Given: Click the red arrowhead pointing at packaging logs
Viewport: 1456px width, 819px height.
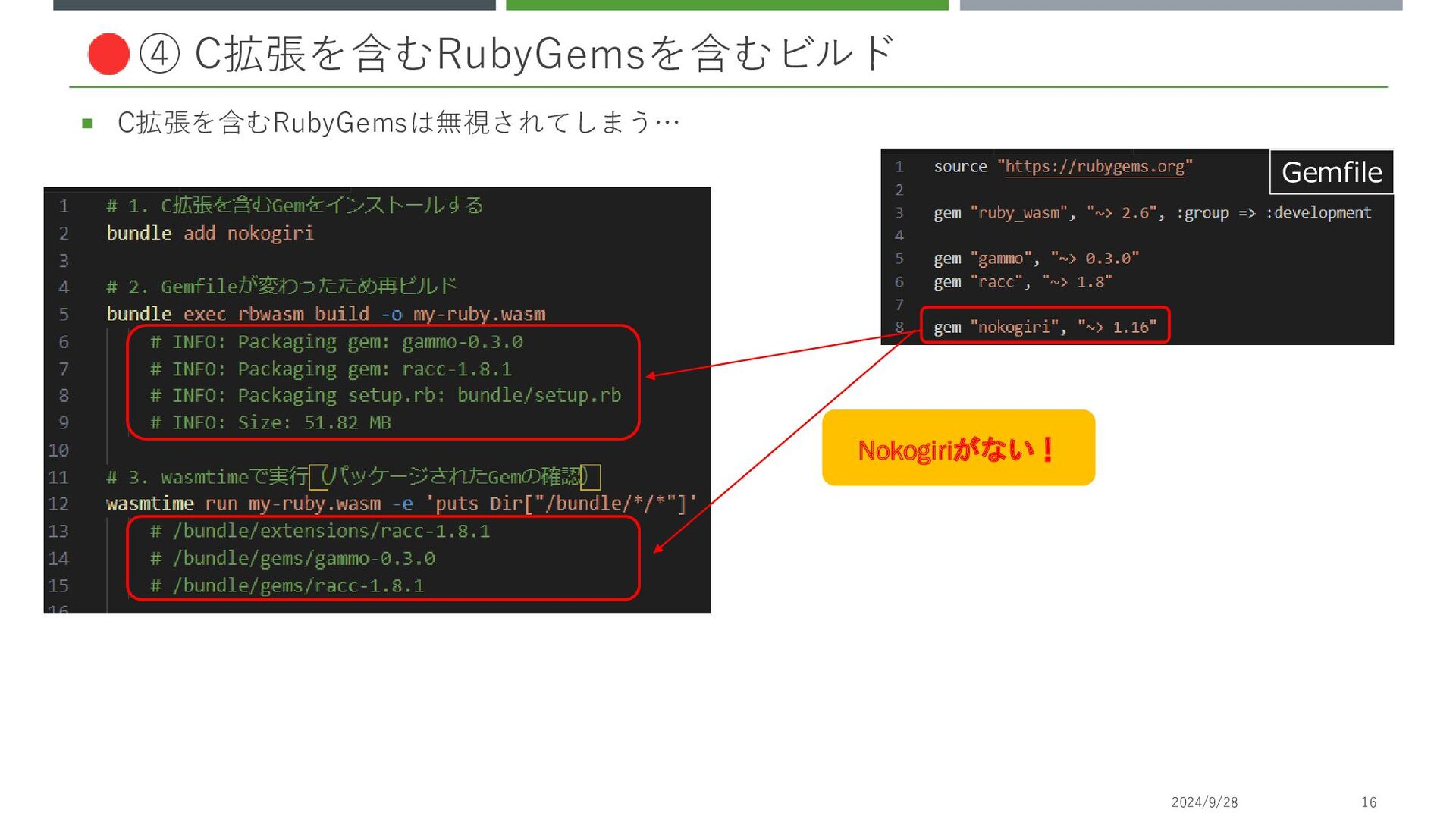Looking at the screenshot, I should coord(651,375).
